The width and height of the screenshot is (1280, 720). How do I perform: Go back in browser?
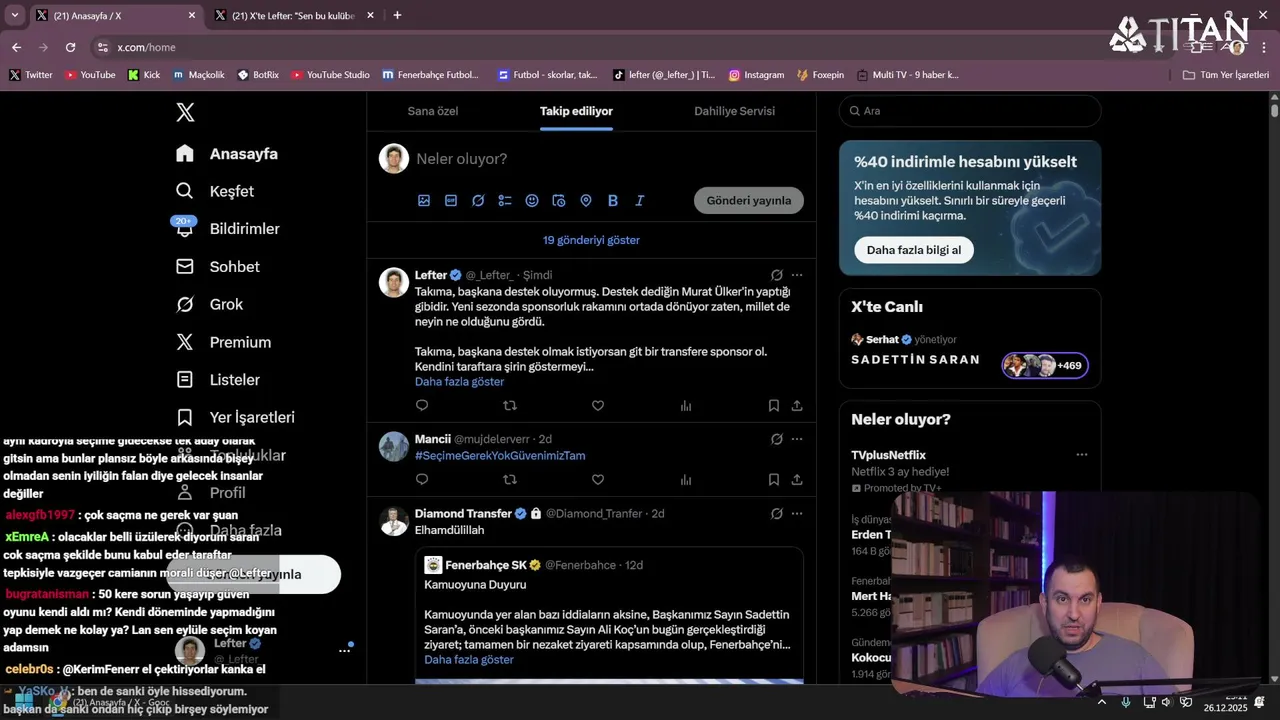16,47
